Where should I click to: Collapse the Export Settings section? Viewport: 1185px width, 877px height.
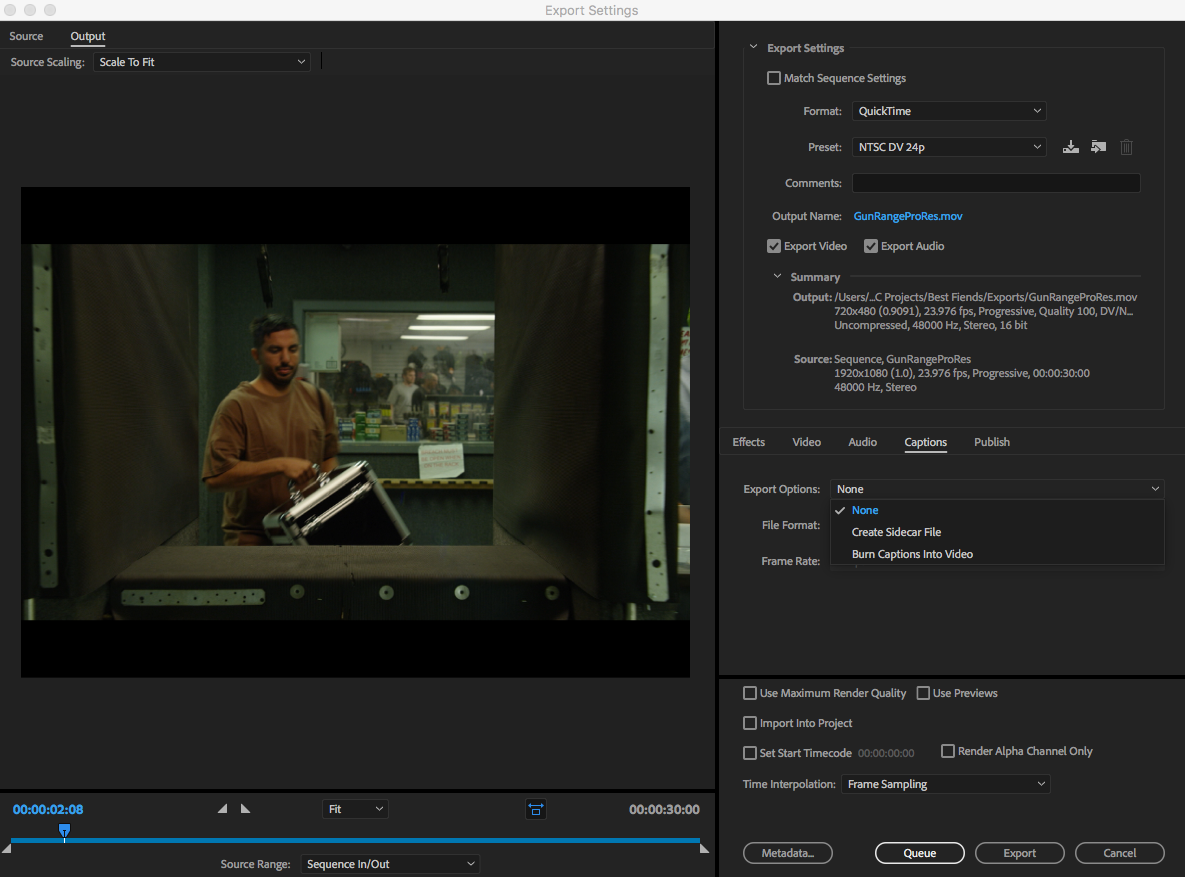pyautogui.click(x=753, y=47)
